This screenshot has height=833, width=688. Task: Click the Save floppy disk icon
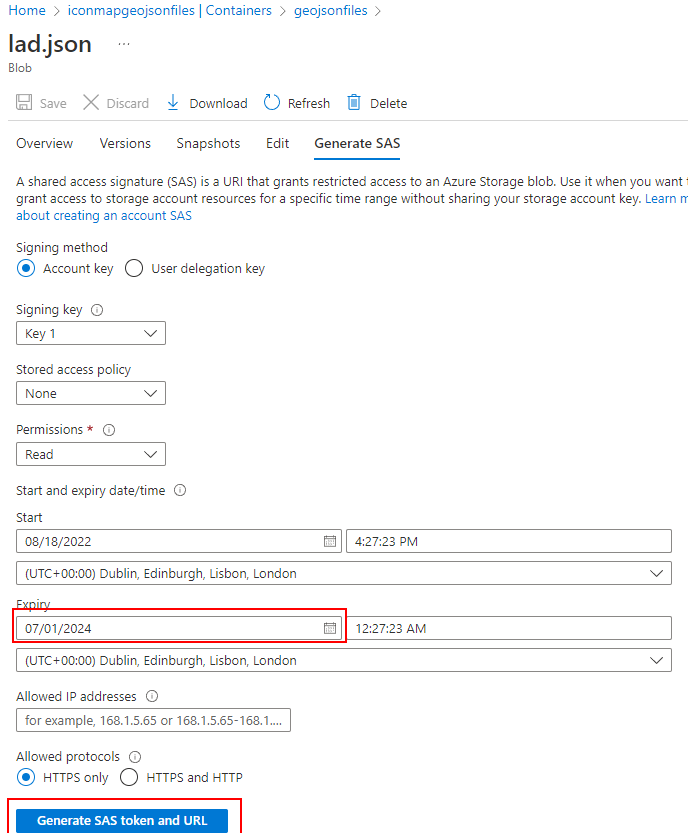(x=24, y=102)
